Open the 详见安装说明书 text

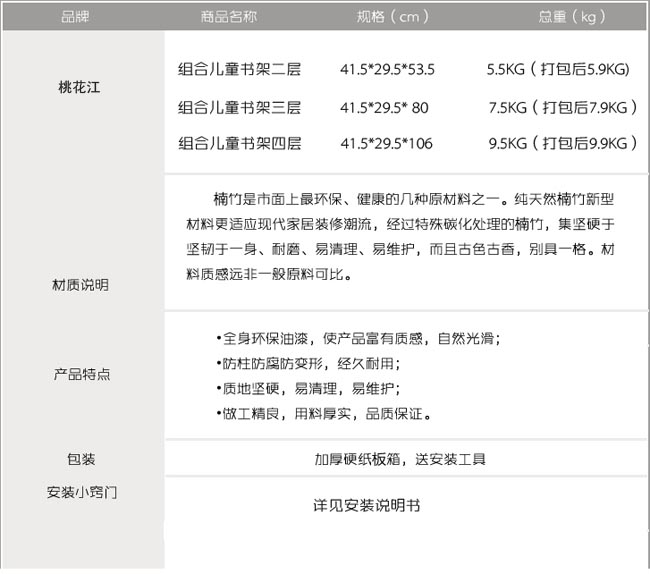click(366, 506)
